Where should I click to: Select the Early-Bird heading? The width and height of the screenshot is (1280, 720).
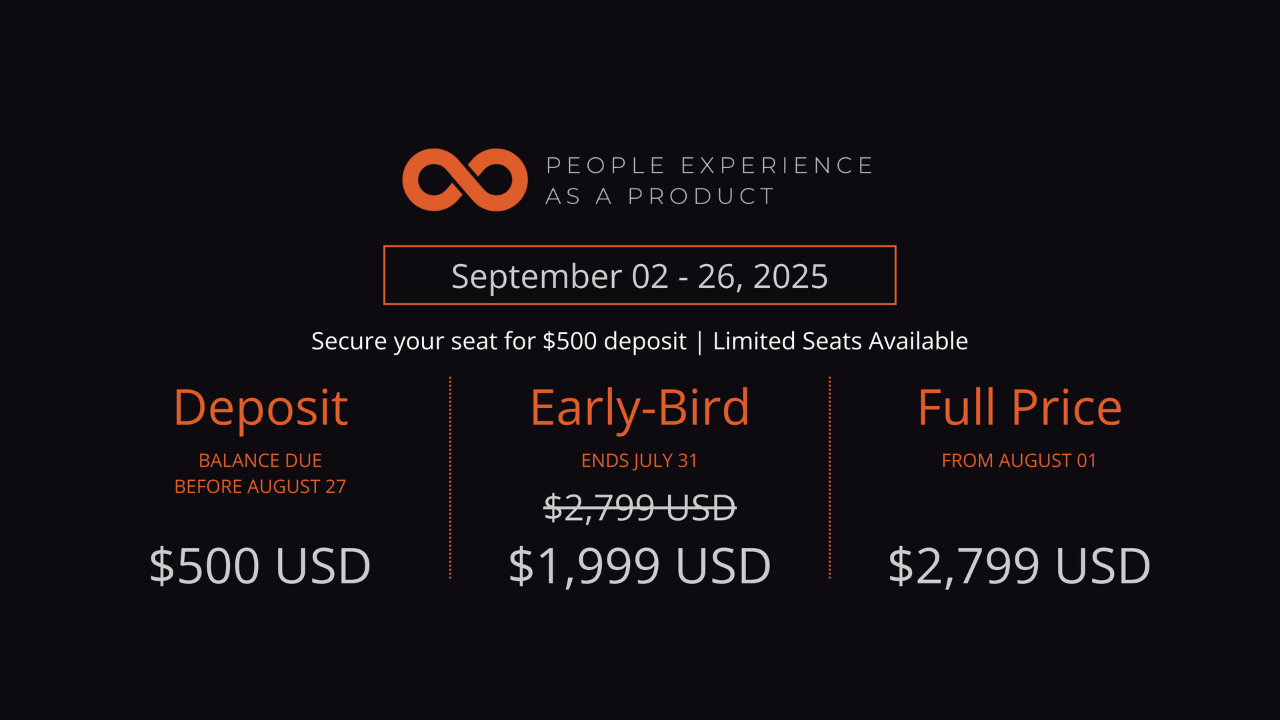tap(640, 407)
